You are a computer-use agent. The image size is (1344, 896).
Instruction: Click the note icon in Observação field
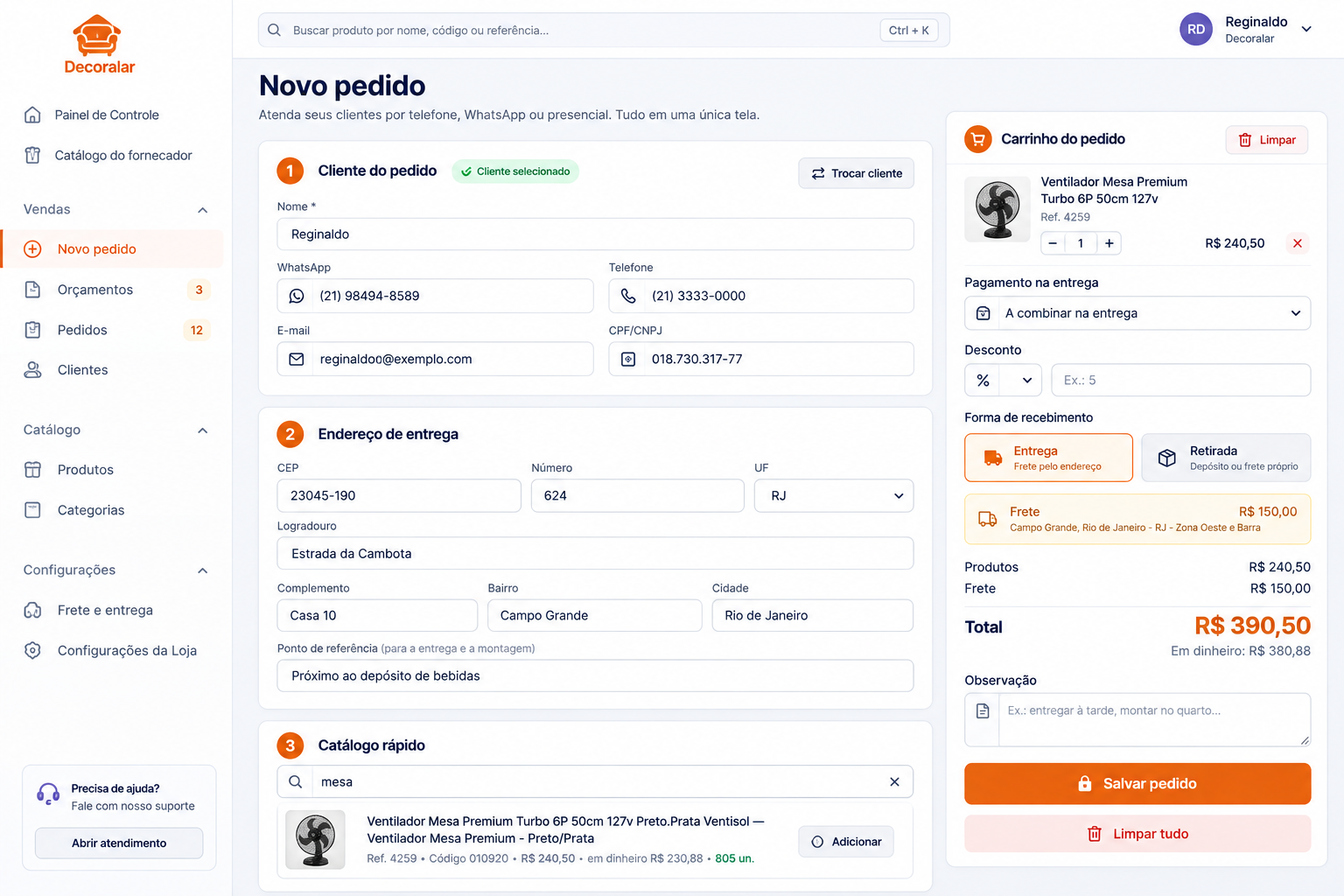[x=983, y=710]
